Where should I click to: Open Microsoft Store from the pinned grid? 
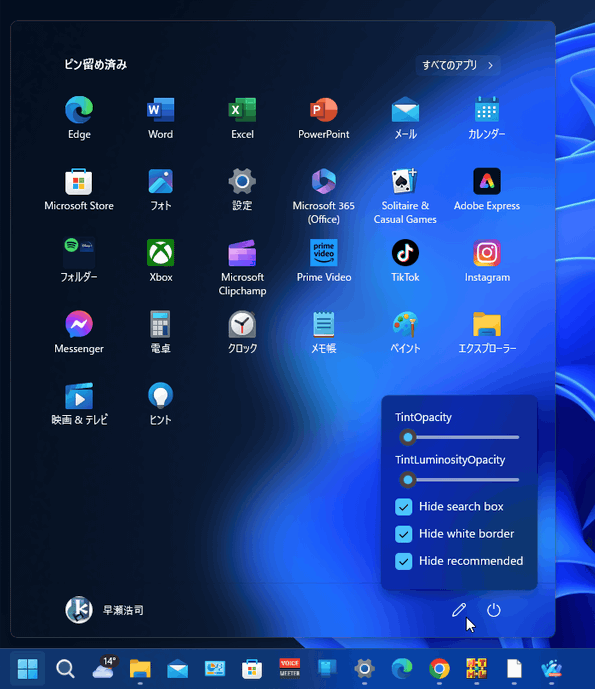(x=79, y=189)
